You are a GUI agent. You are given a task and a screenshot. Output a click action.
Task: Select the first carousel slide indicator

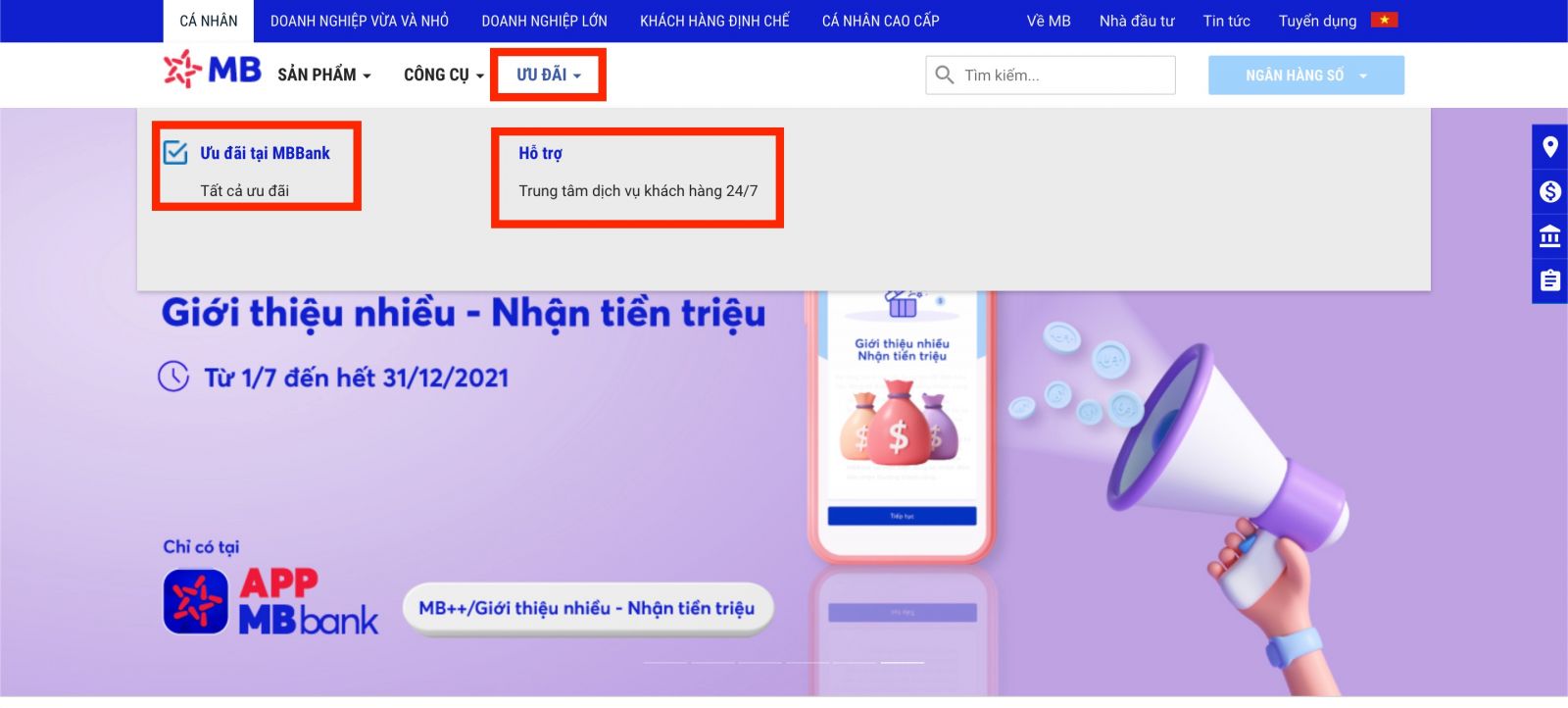tap(665, 663)
